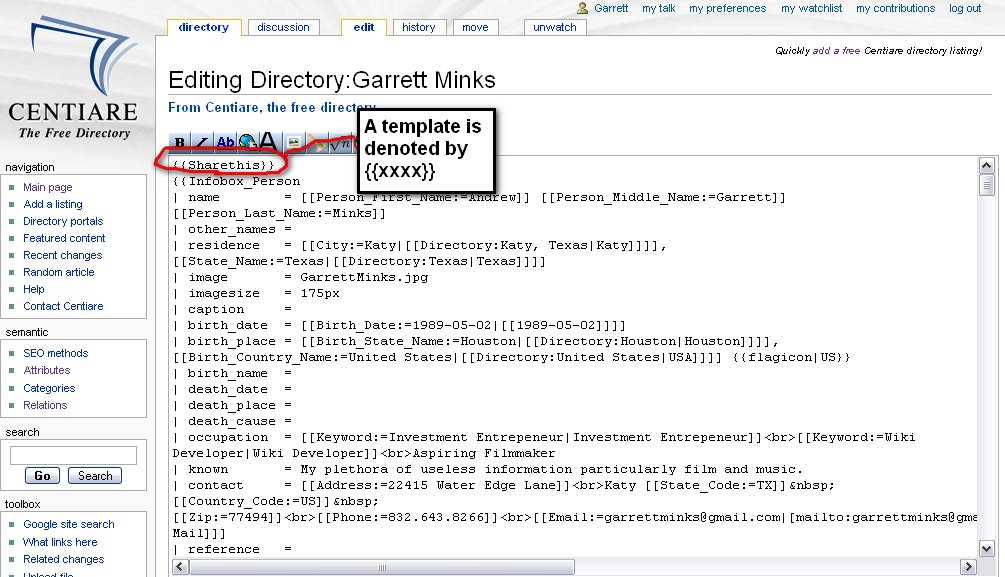Open my preferences link
Viewport: 1005px width, 577px height.
[x=727, y=8]
